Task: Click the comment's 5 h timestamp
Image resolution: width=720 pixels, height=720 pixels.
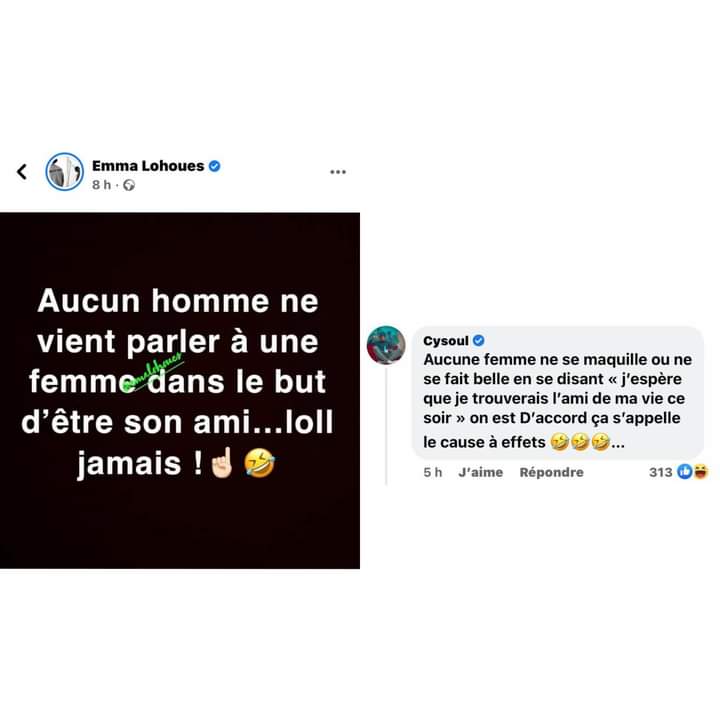Action: pyautogui.click(x=433, y=472)
